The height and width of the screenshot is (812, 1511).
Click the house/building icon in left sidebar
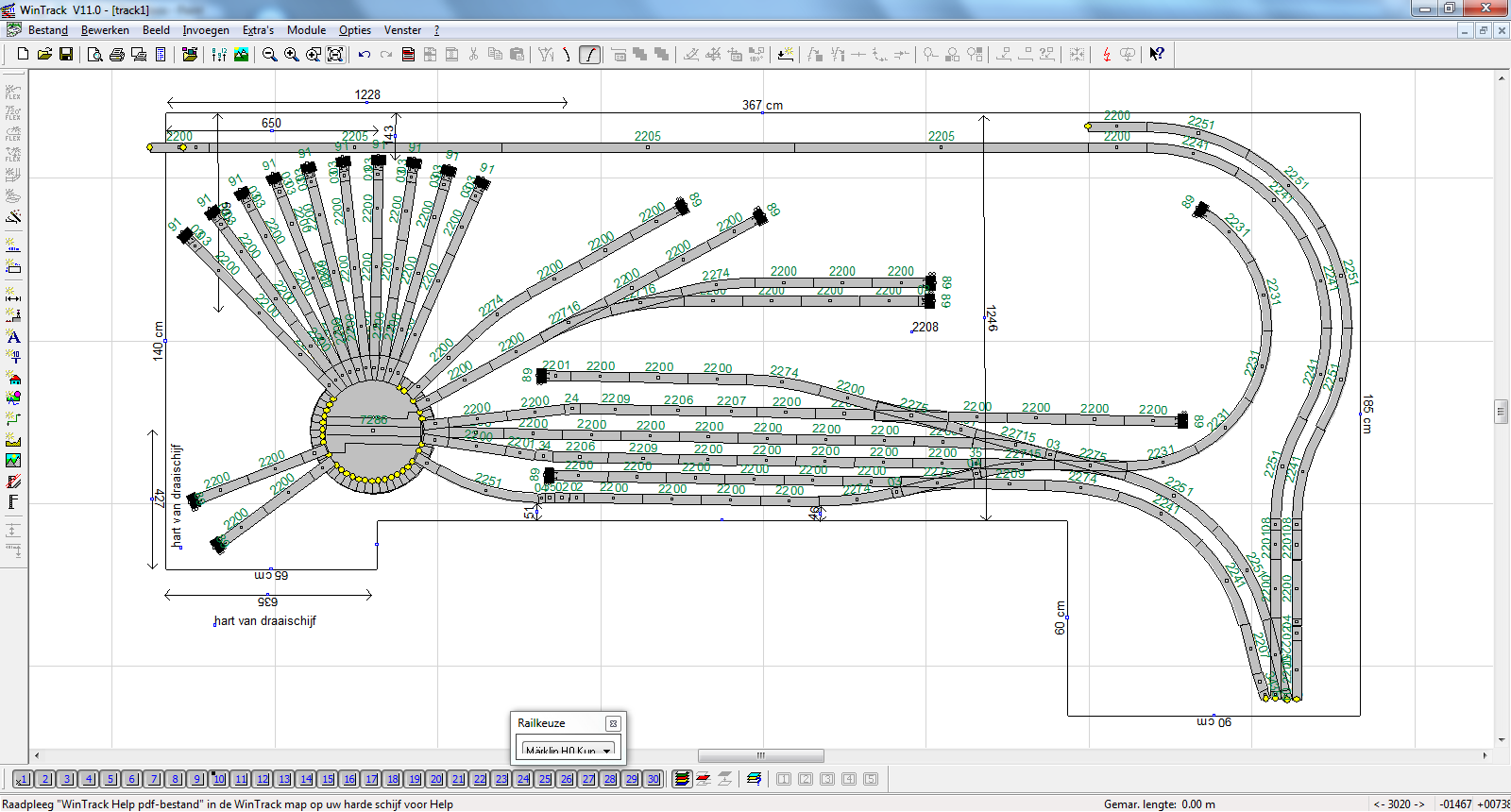pyautogui.click(x=13, y=378)
